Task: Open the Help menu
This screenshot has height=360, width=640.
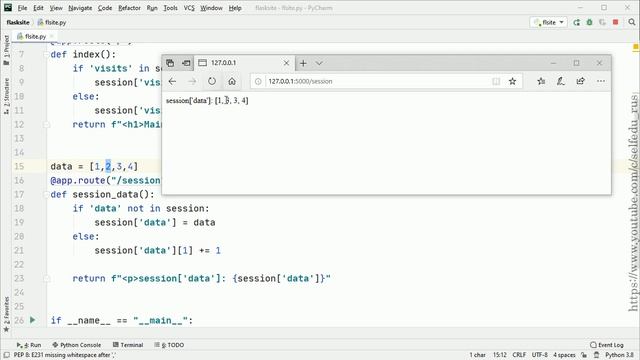Action: coord(235,8)
